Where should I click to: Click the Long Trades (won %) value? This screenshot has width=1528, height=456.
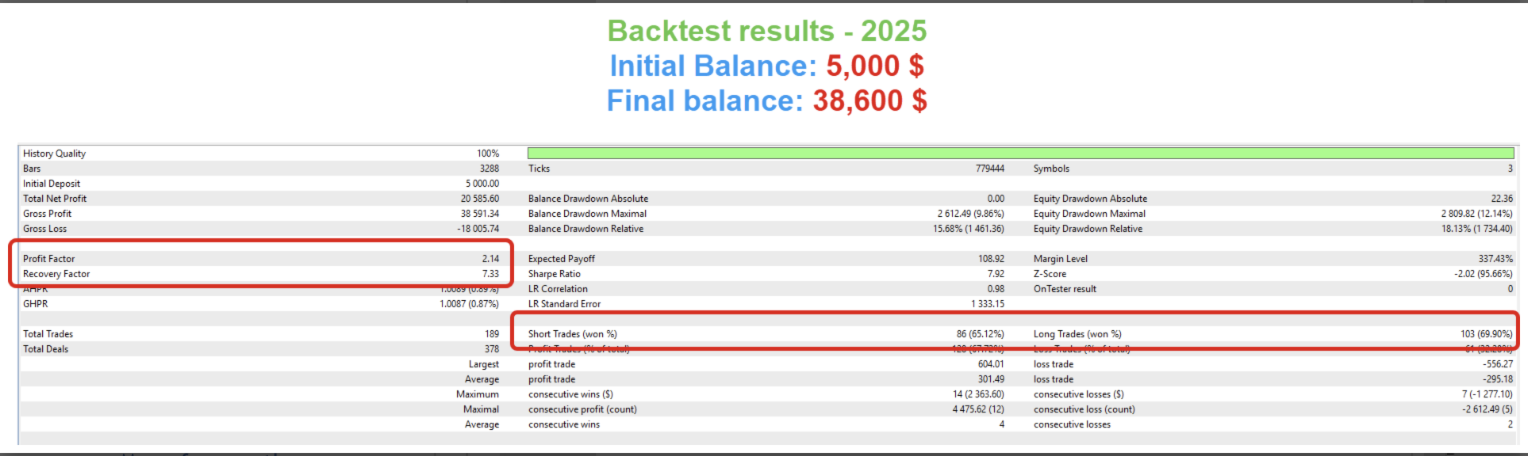click(1487, 334)
